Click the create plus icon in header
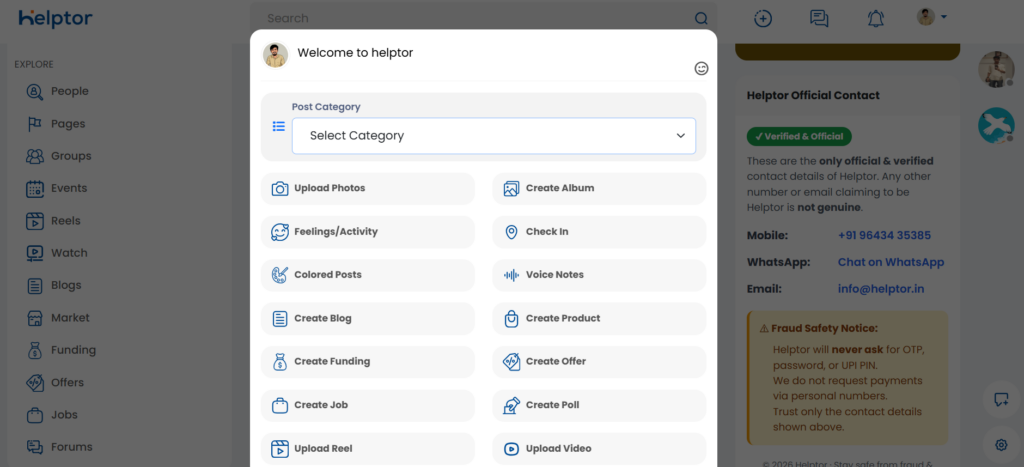This screenshot has height=467, width=1024. coord(763,18)
